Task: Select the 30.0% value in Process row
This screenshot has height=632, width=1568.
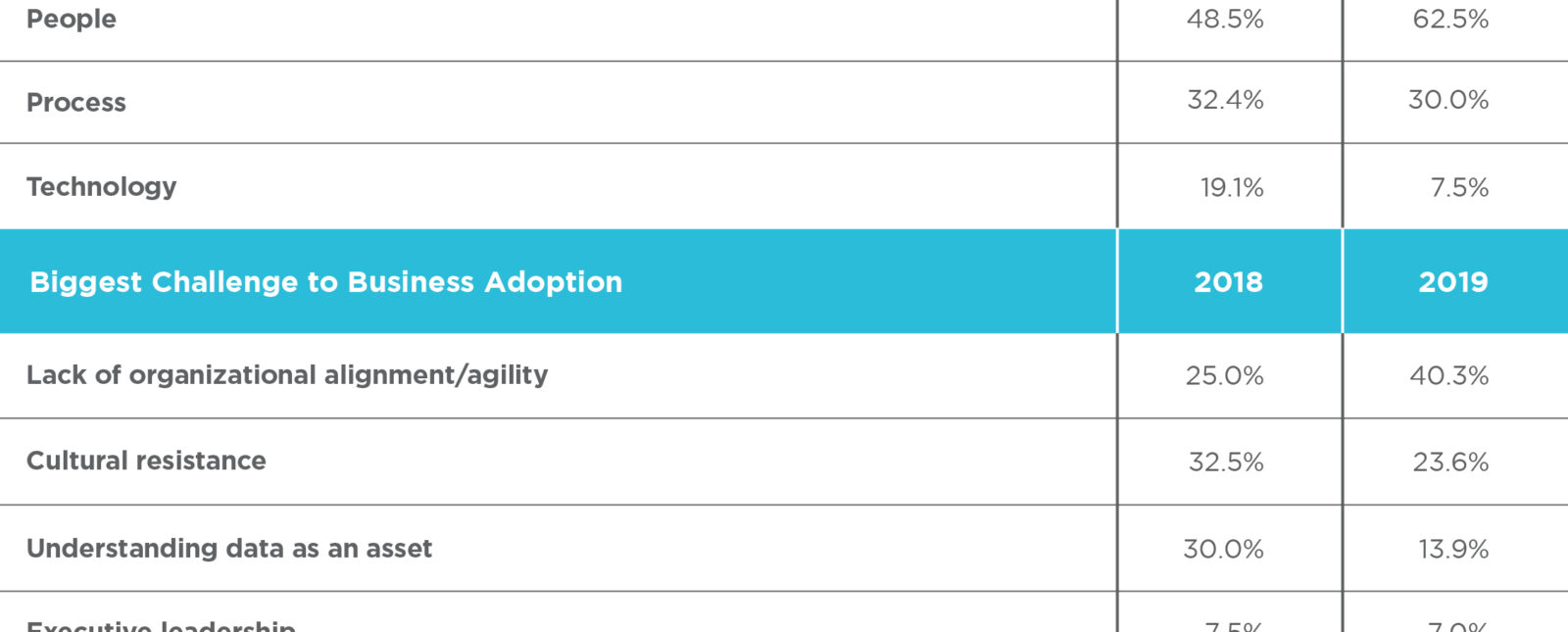Action: point(1448,100)
